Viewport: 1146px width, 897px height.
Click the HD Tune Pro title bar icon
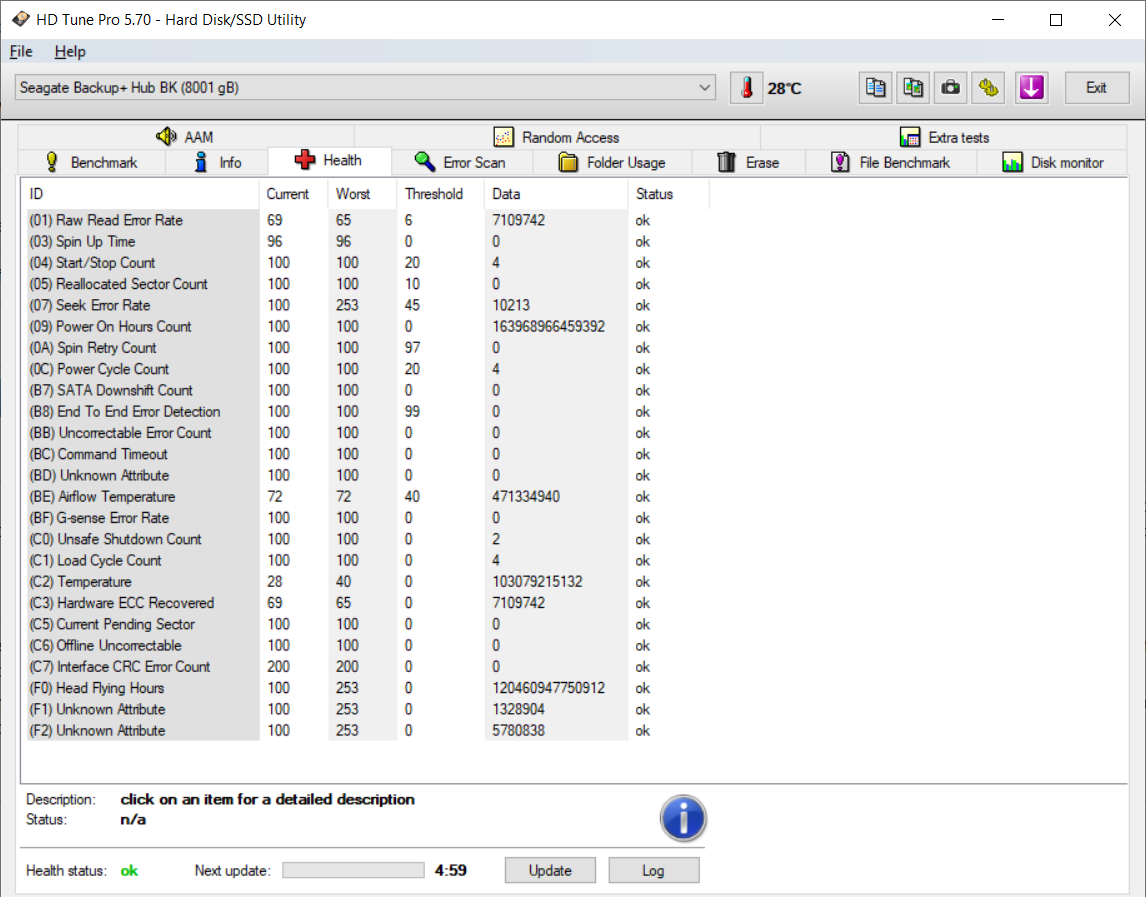point(20,19)
